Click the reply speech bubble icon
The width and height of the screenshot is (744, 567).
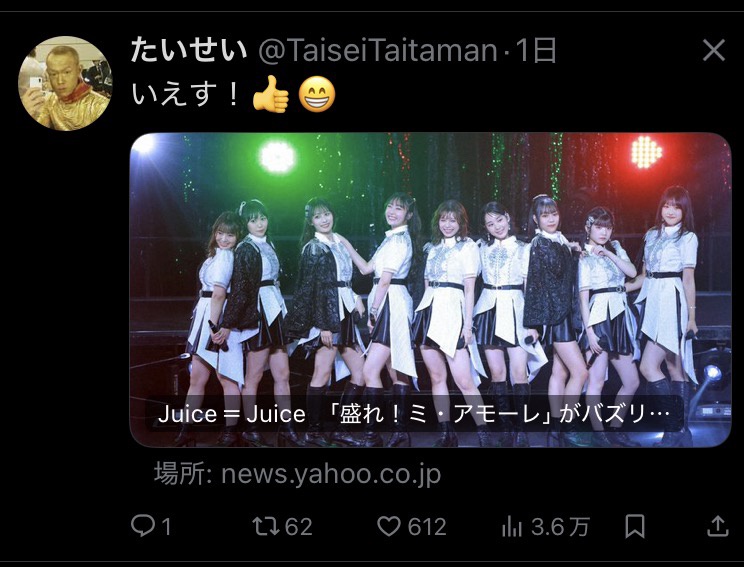[142, 526]
